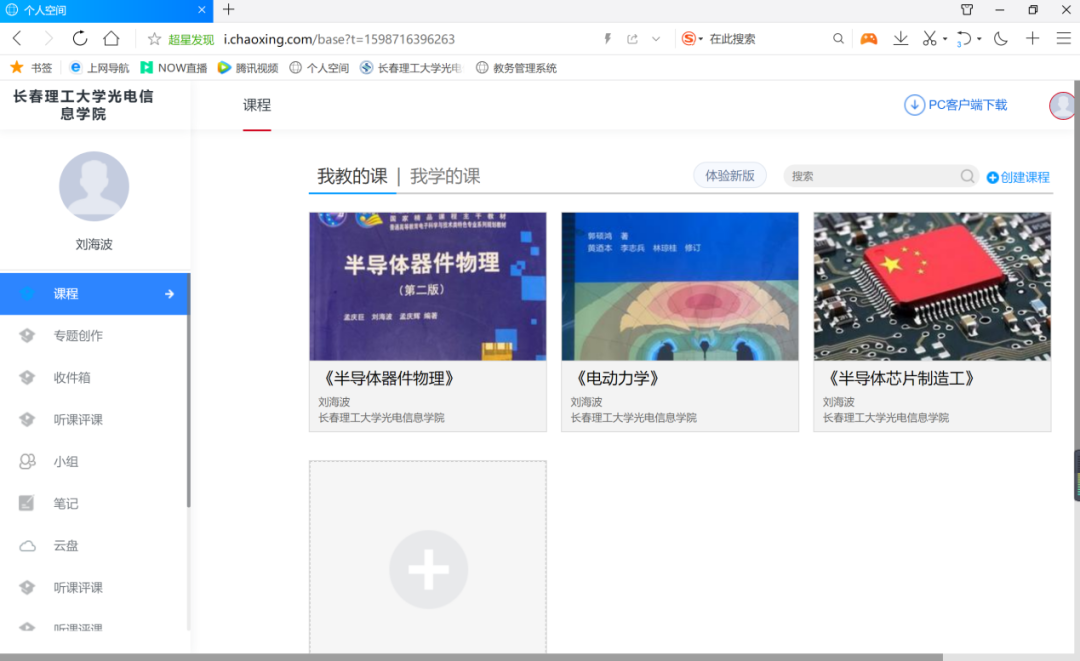
Task: Open user avatar at top right
Action: pyautogui.click(x=1062, y=105)
